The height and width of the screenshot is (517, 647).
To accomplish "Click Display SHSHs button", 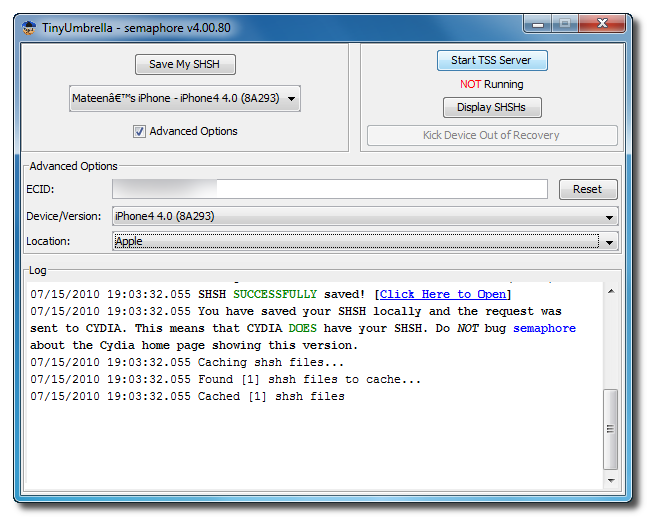I will coord(492,107).
